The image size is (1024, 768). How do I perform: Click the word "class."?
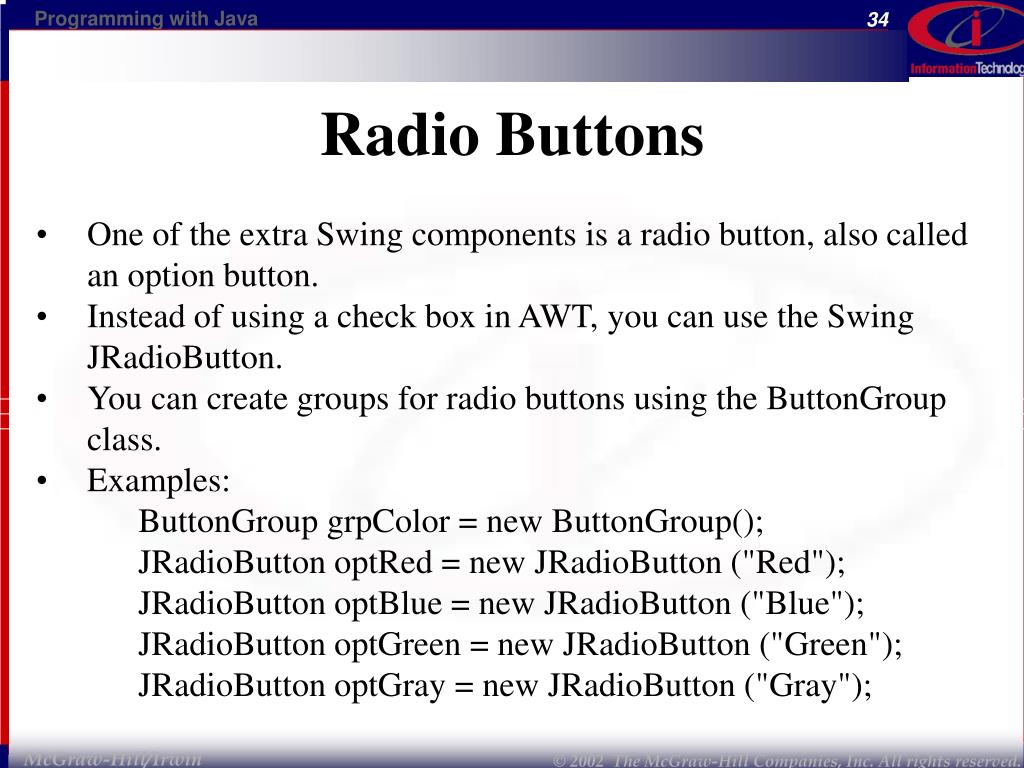124,440
